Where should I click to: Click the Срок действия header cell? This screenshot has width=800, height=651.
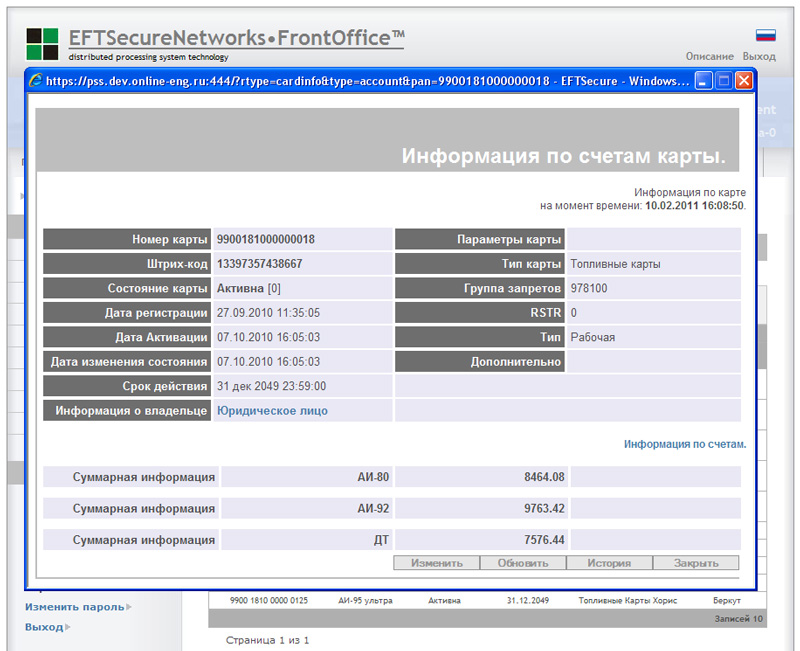[x=127, y=386]
